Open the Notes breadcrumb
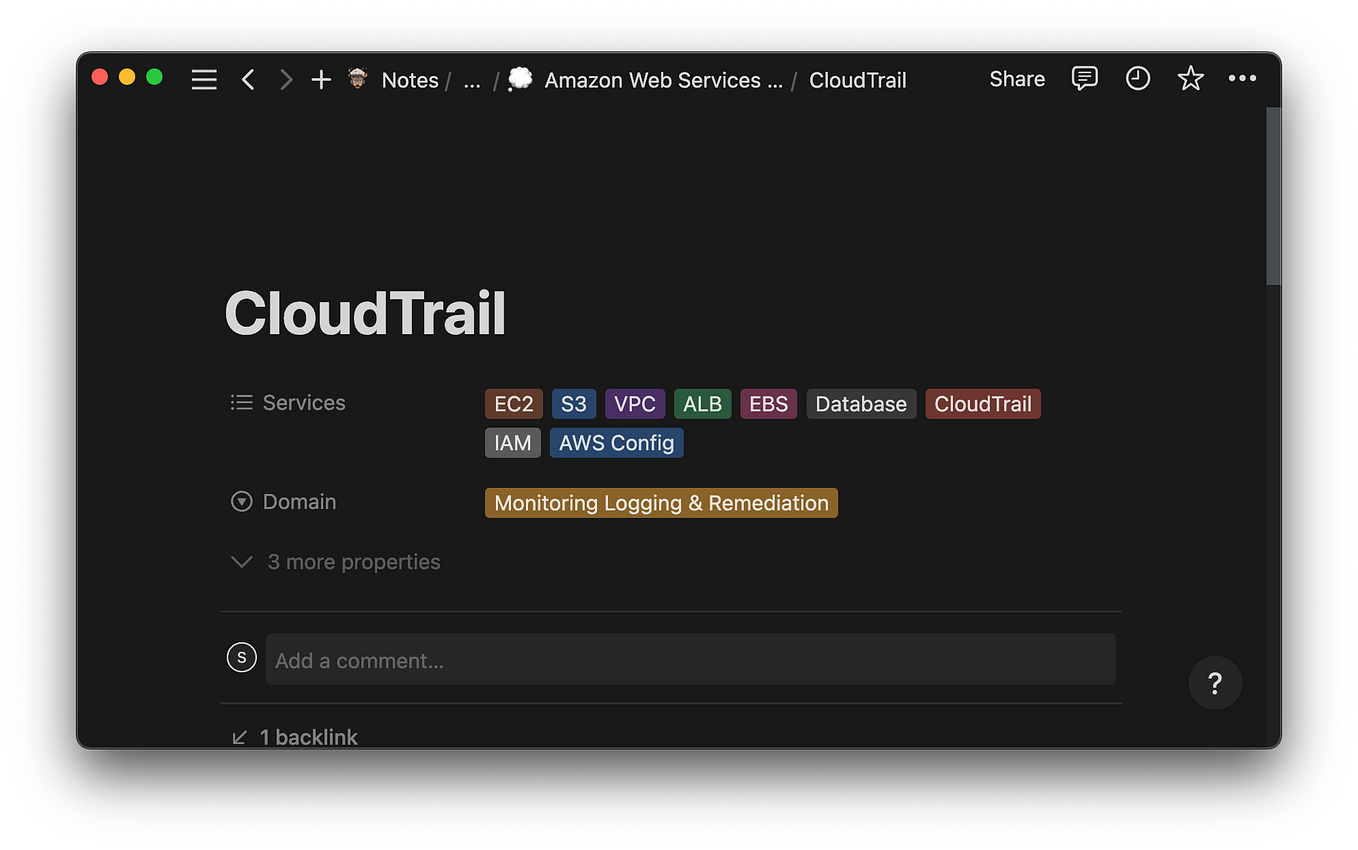 410,80
